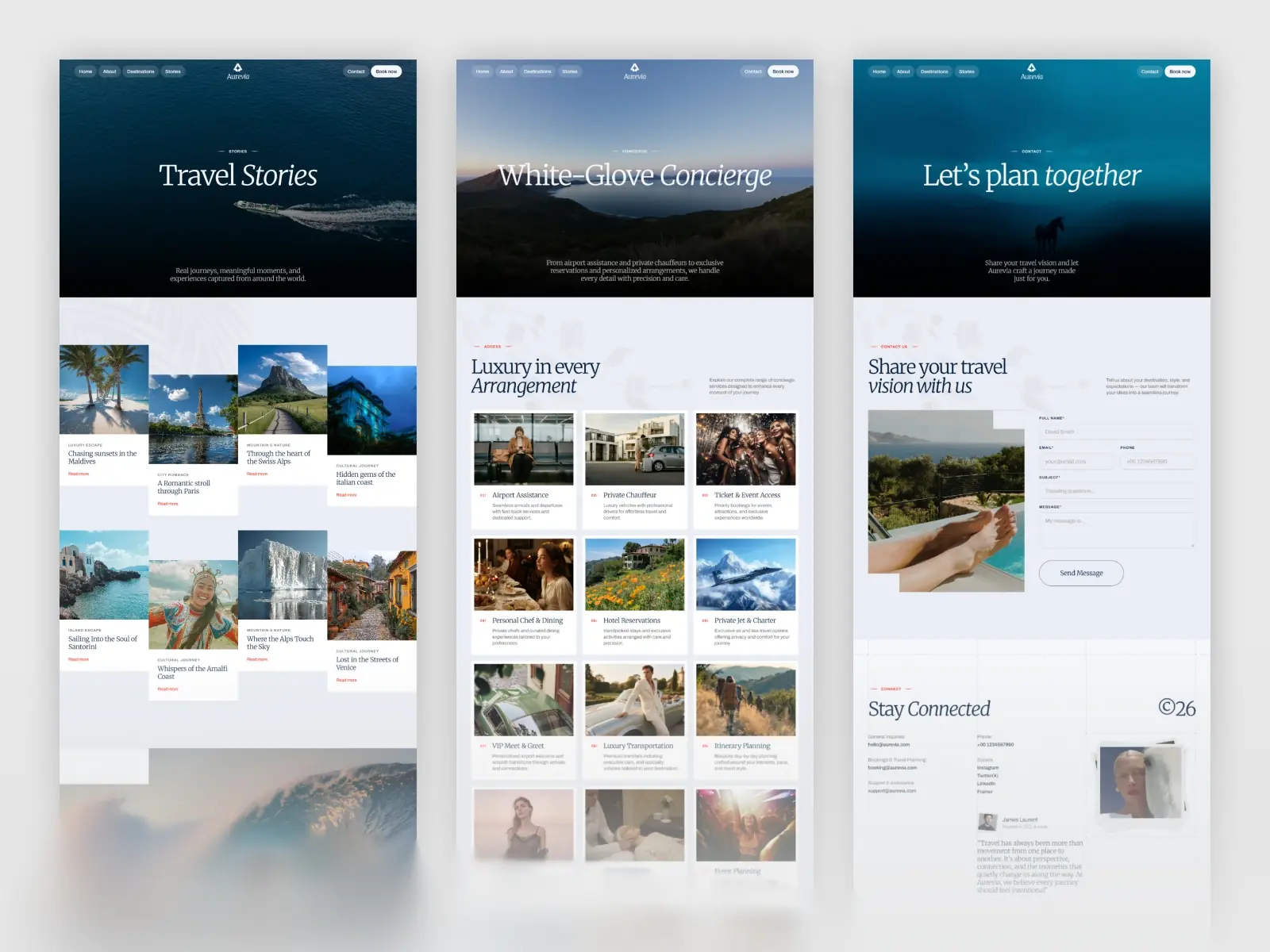Click the Private Chauffeur title text
The width and height of the screenshot is (1270, 952).
(x=629, y=495)
